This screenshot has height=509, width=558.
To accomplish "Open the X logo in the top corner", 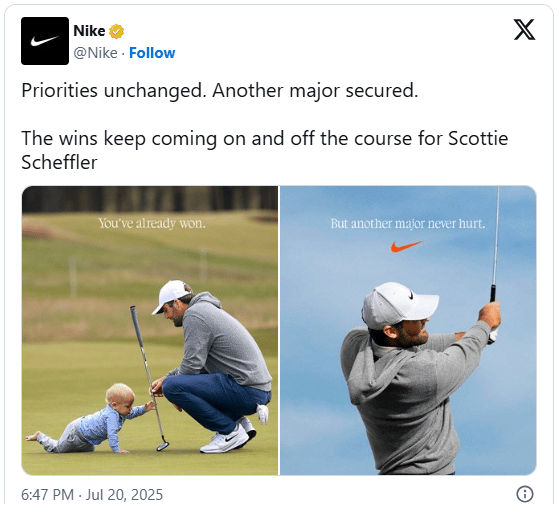I will [524, 30].
